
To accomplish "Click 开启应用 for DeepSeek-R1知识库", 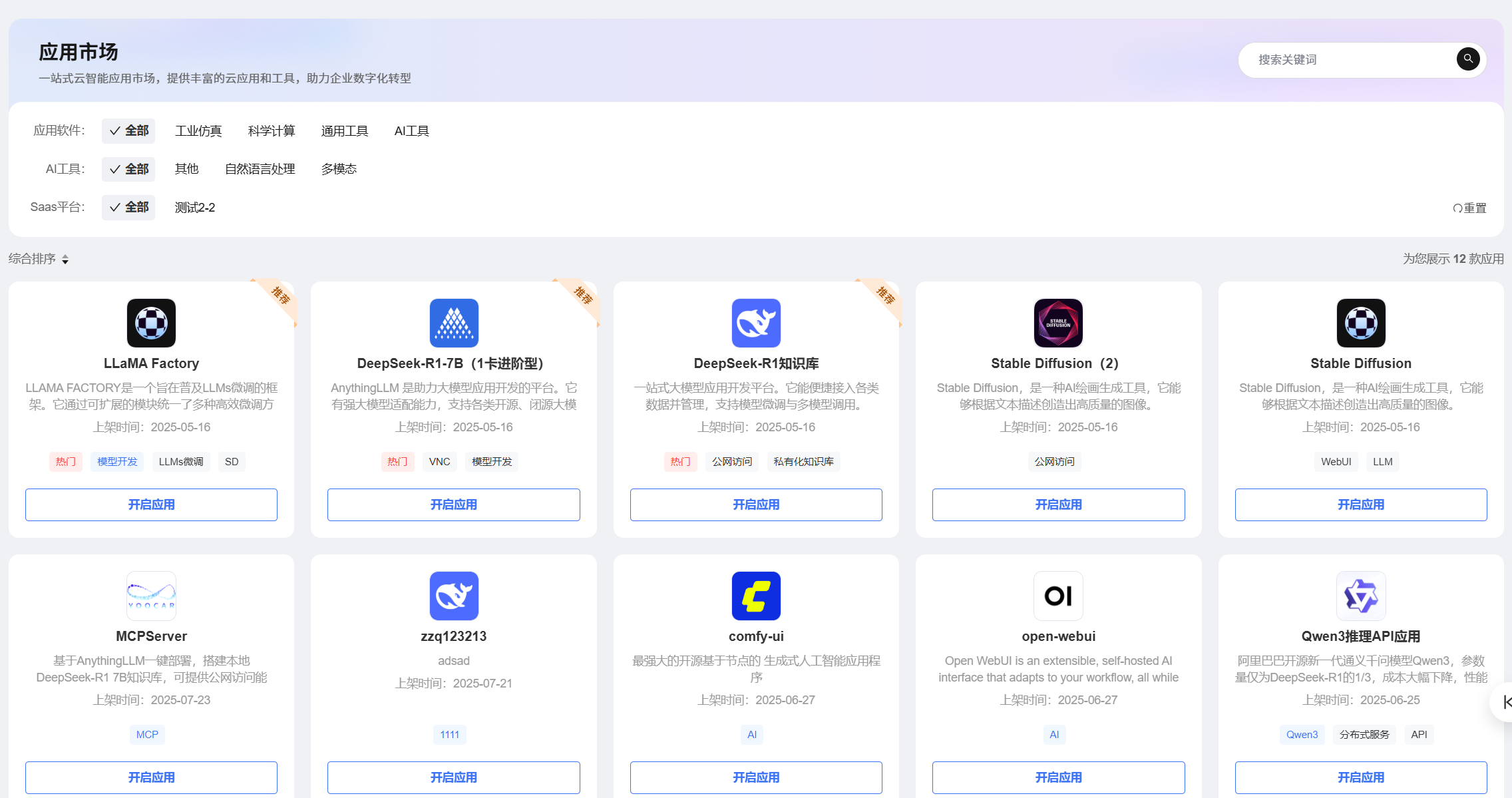I will (x=756, y=504).
